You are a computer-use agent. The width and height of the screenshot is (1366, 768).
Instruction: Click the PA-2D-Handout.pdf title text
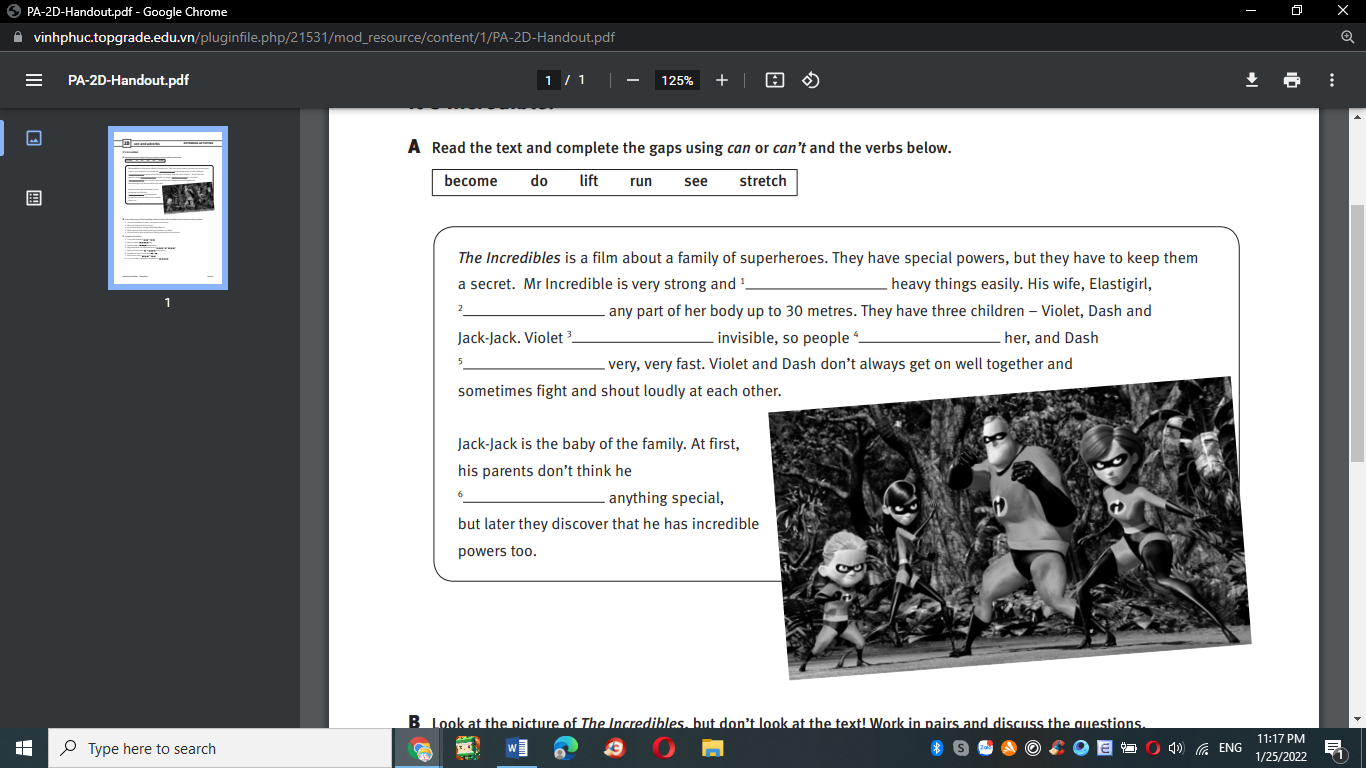[x=128, y=80]
